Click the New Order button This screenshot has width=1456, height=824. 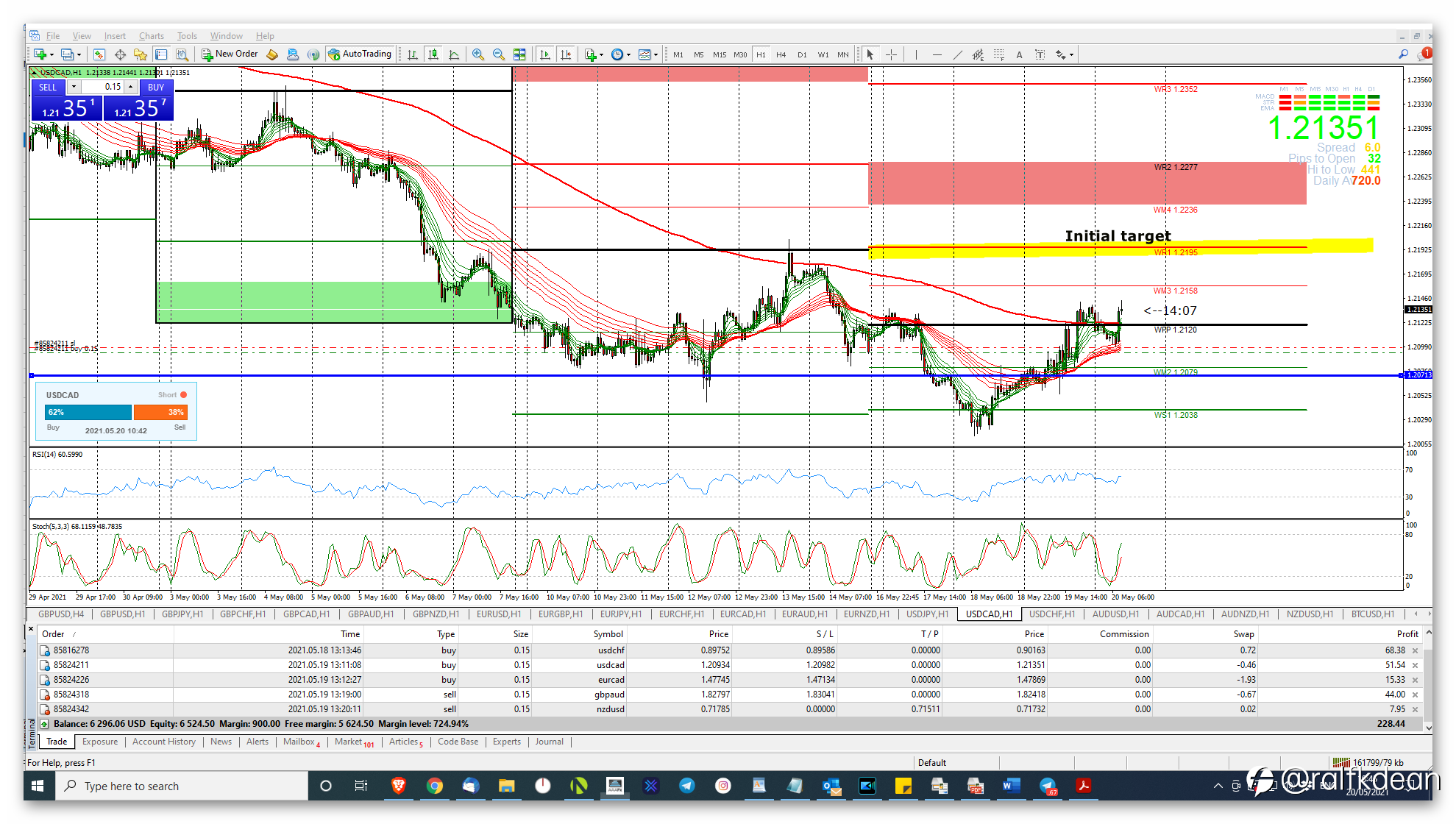click(230, 54)
